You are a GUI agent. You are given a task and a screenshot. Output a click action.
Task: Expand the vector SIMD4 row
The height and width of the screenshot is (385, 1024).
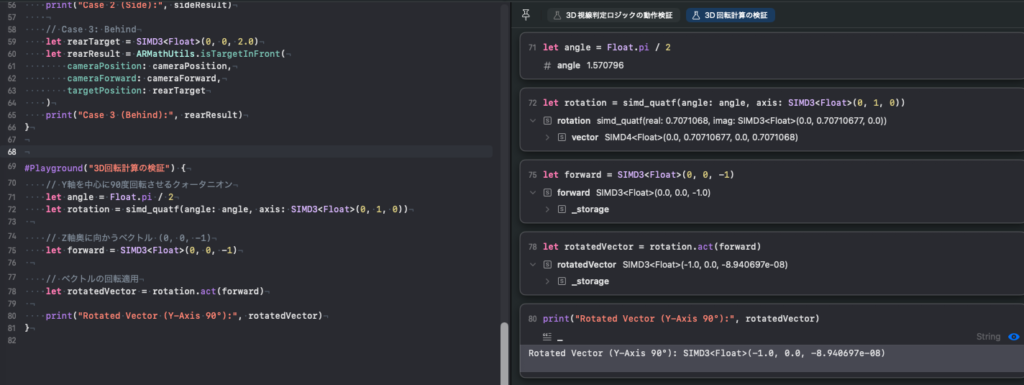point(547,138)
